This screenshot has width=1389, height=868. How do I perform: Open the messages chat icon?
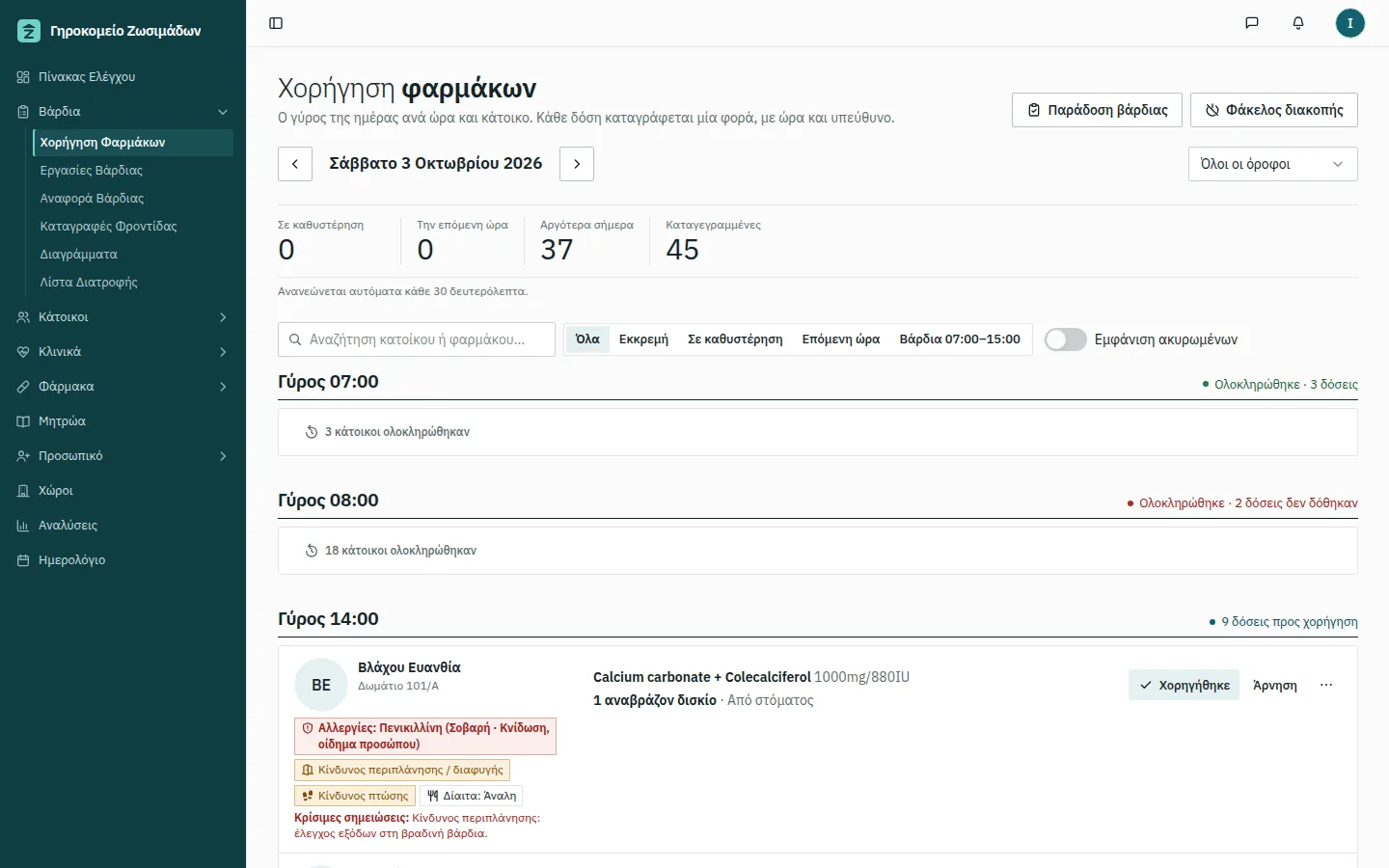point(1252,23)
